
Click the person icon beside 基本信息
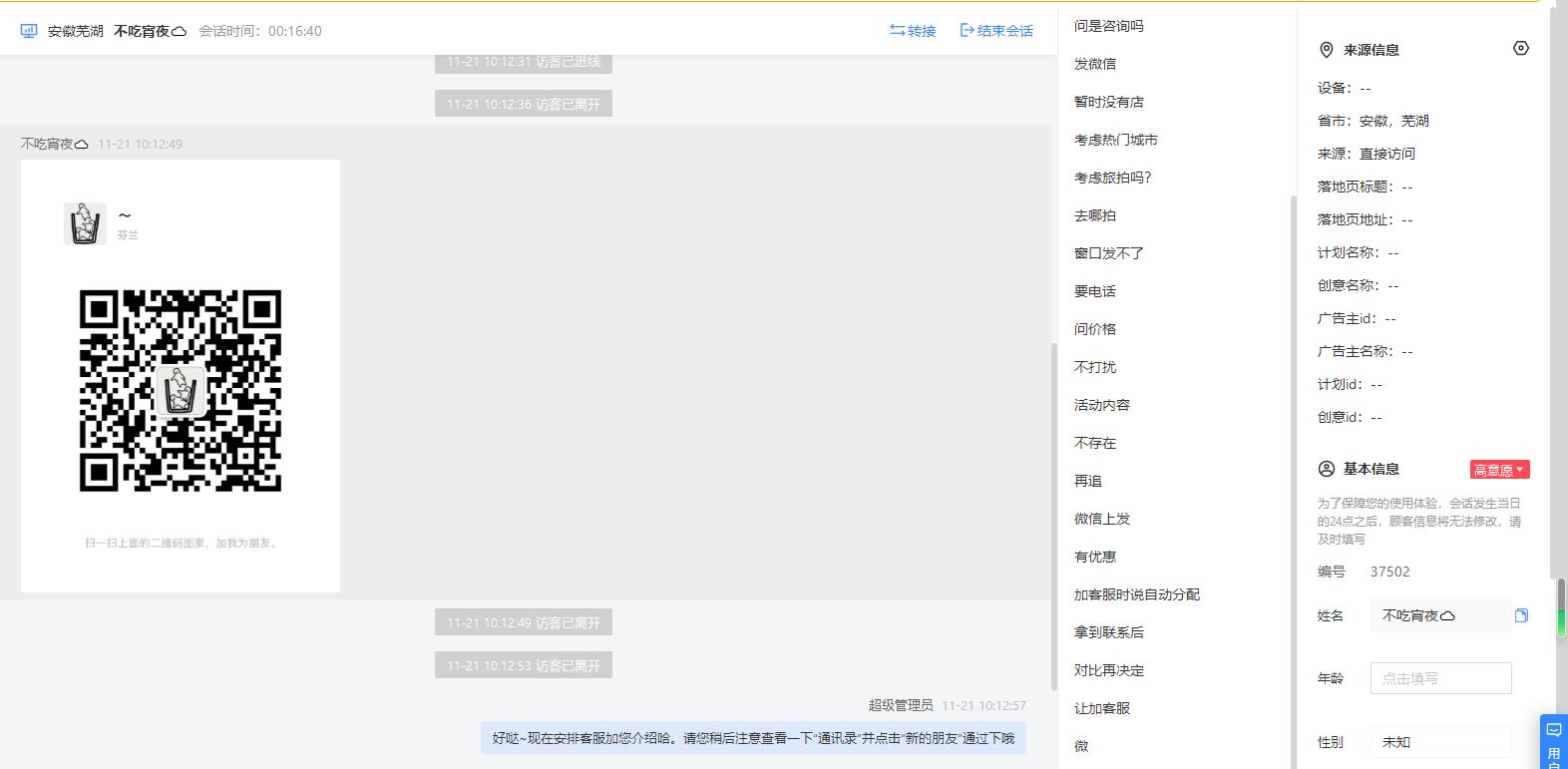coord(1326,469)
